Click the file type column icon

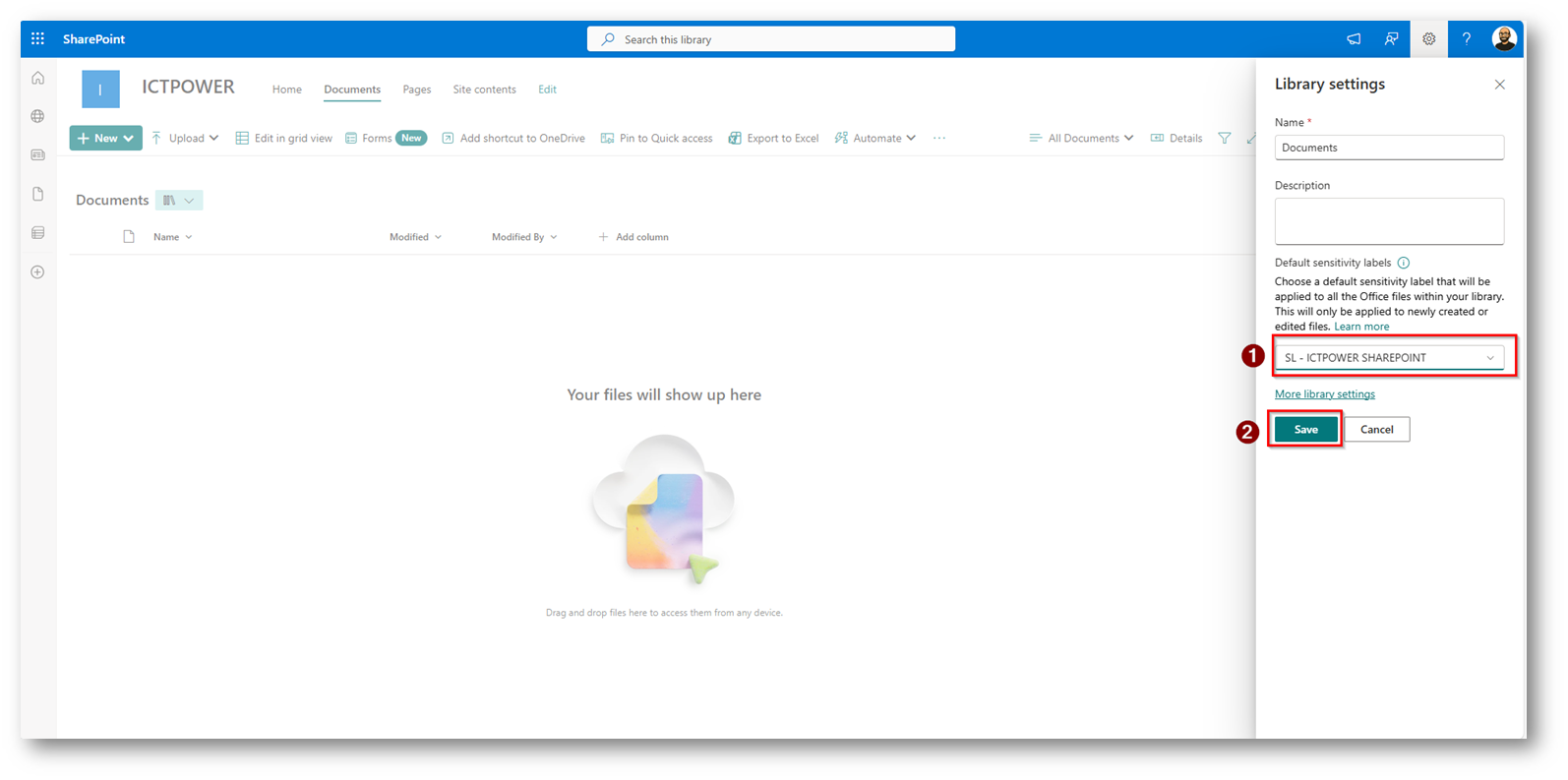pyautogui.click(x=129, y=237)
